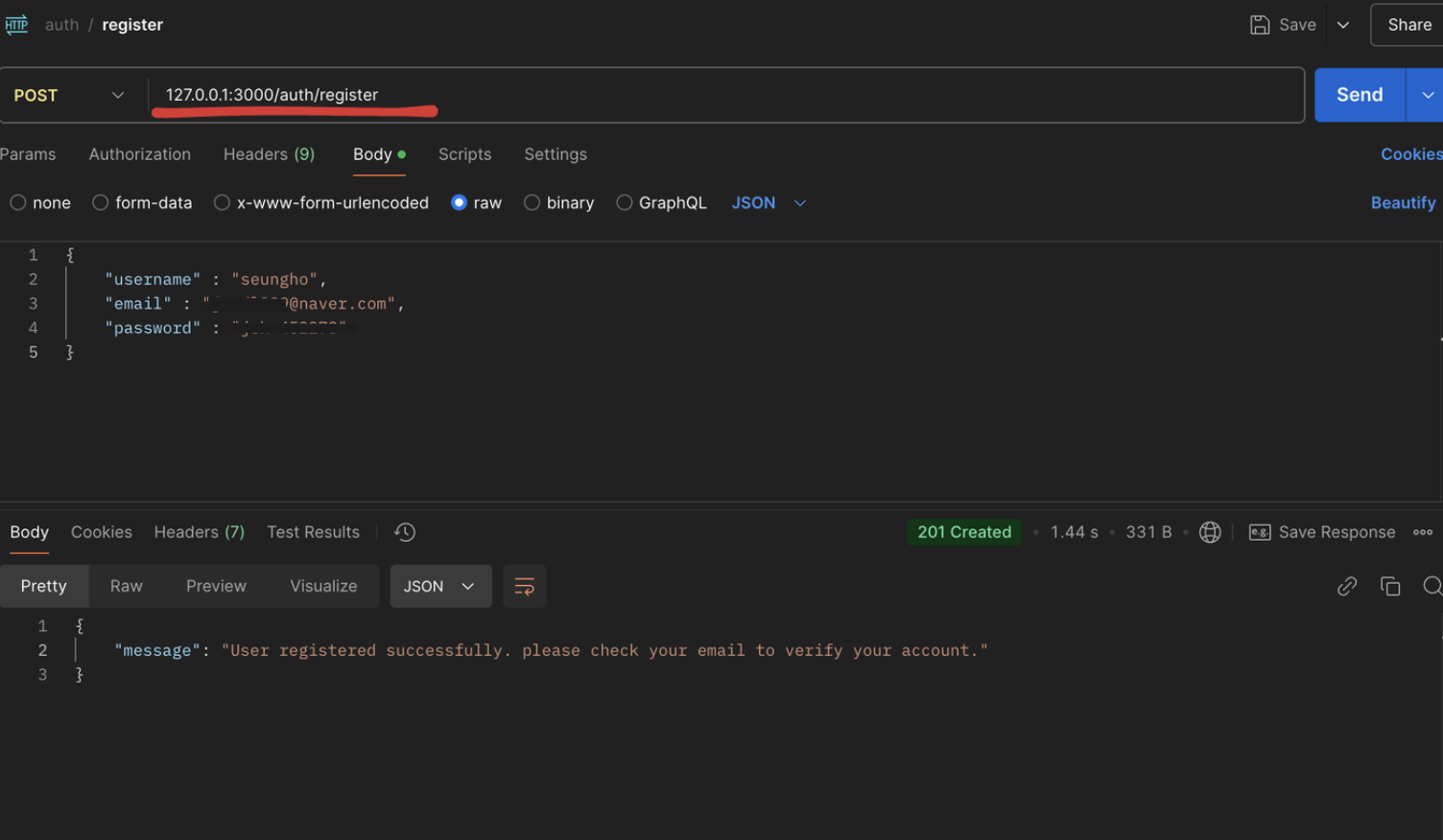Select the Preview response view

click(x=216, y=586)
